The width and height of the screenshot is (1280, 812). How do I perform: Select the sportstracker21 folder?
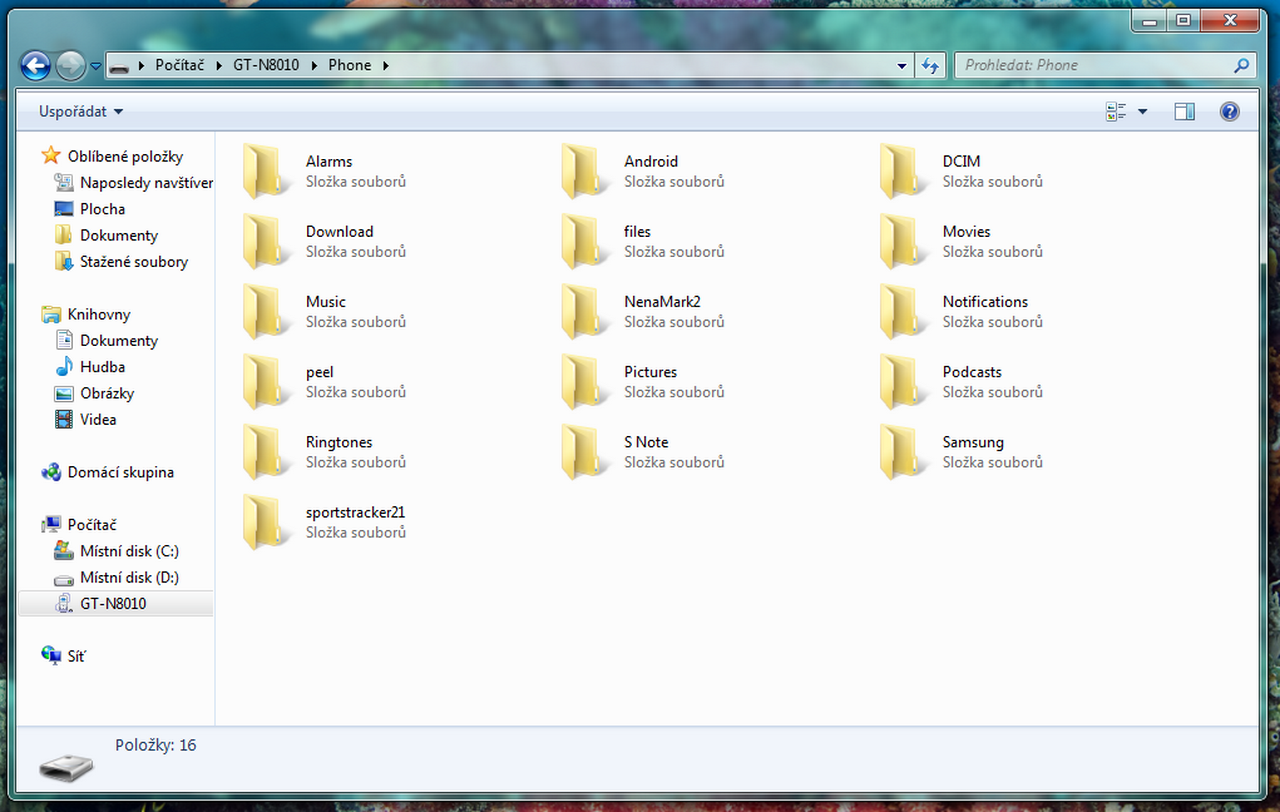coord(355,513)
